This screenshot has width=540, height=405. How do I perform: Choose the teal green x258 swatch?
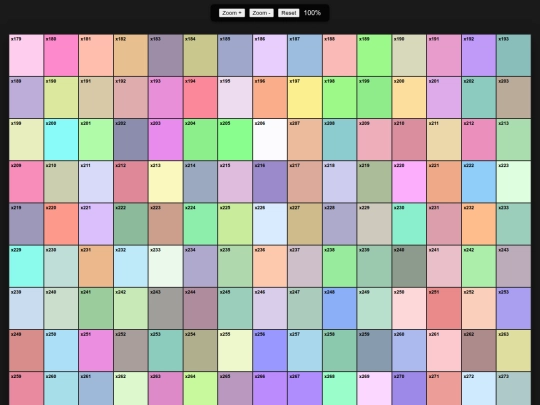tap(340, 351)
